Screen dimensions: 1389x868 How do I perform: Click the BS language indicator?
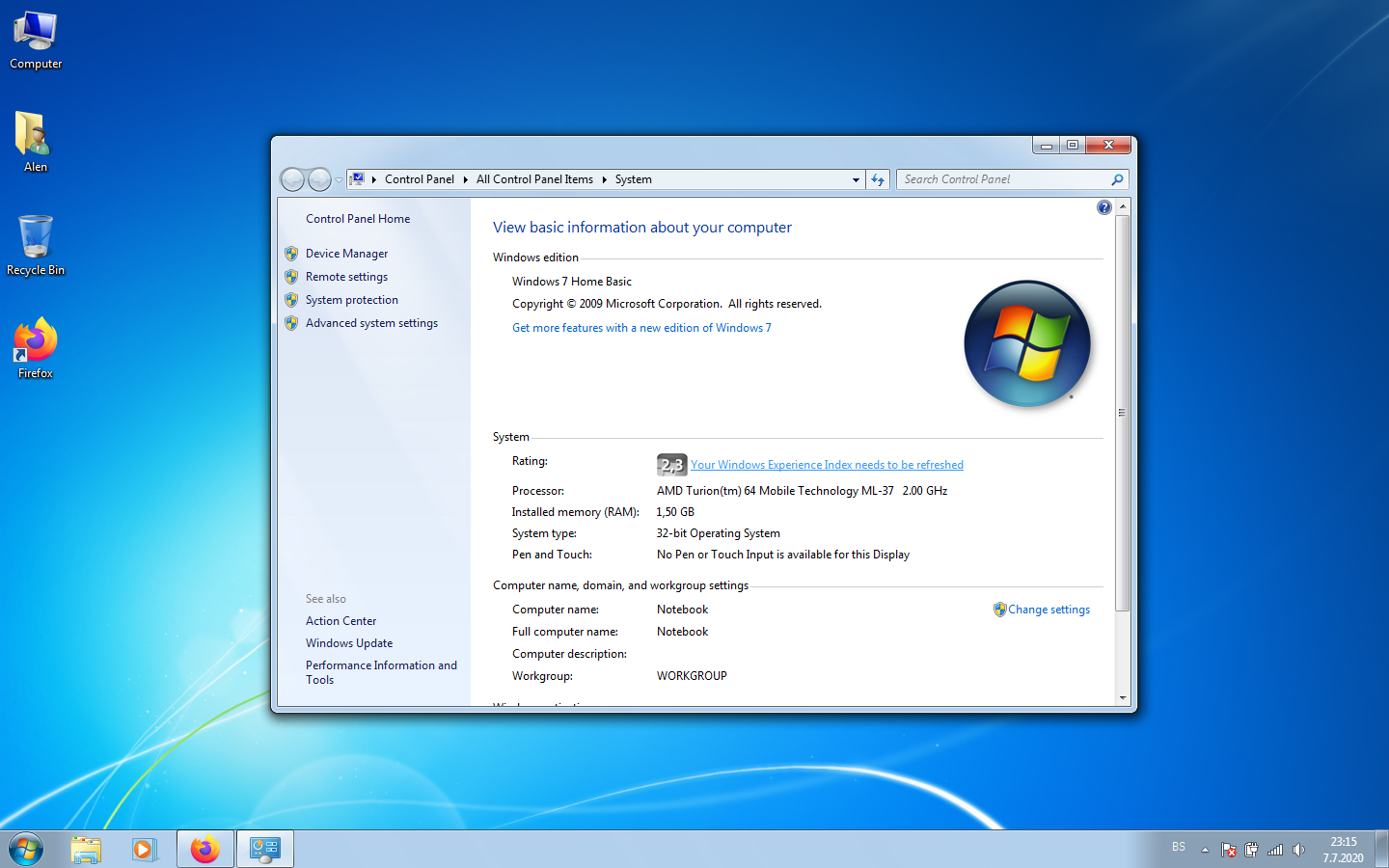(x=1179, y=847)
